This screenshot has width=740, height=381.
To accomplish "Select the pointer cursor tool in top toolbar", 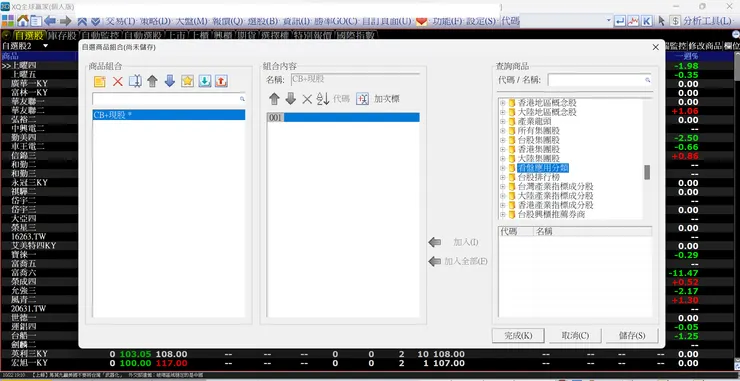I will [662, 21].
